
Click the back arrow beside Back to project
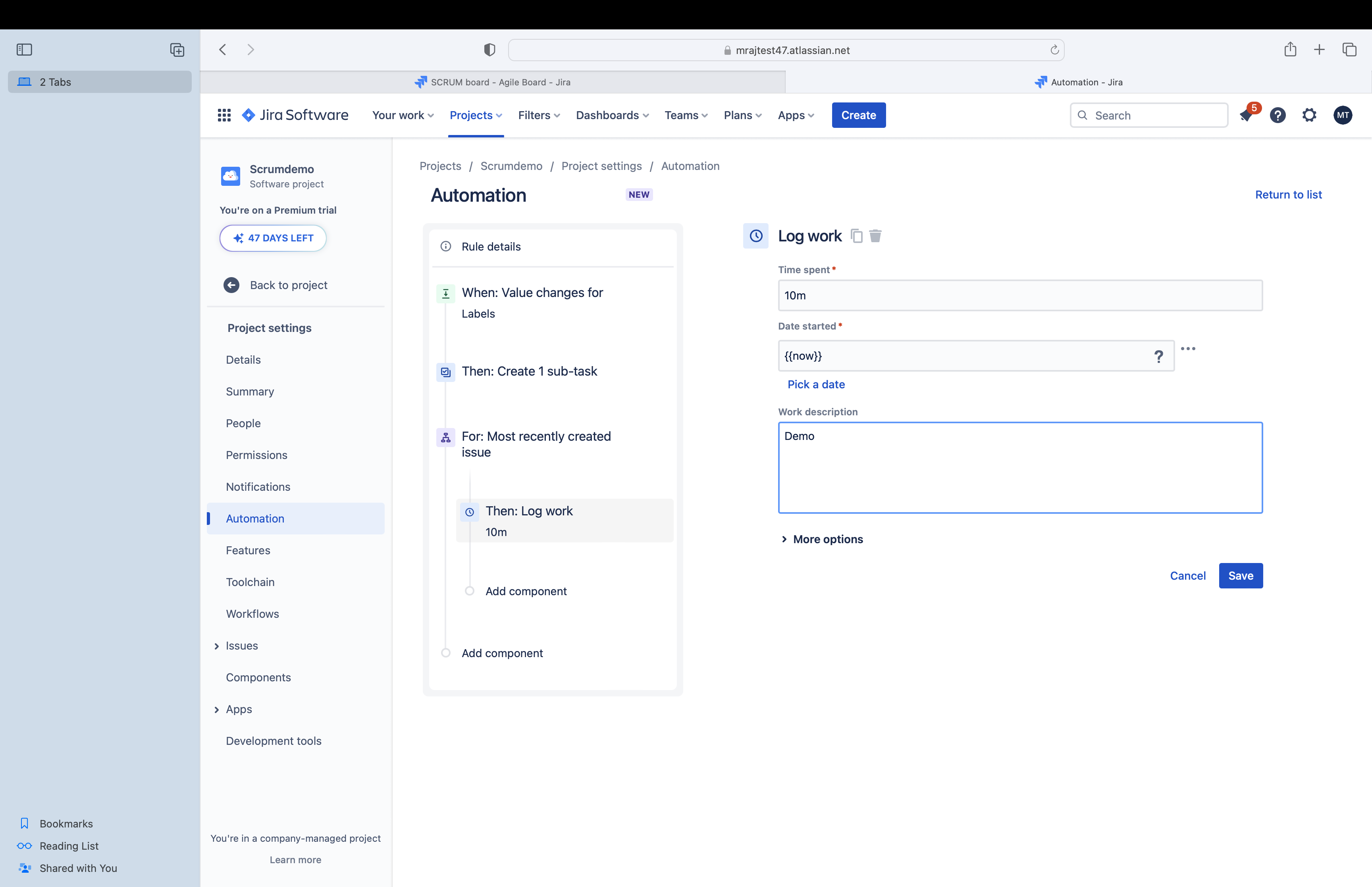tap(231, 285)
